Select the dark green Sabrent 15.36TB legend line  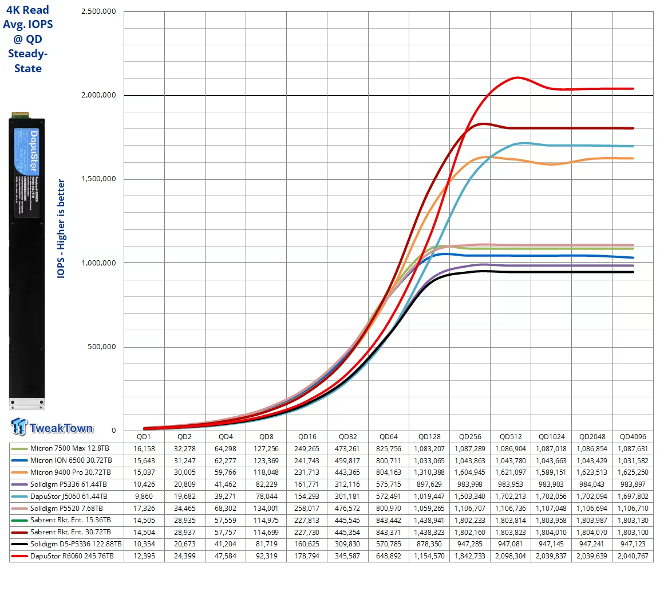tap(19, 520)
